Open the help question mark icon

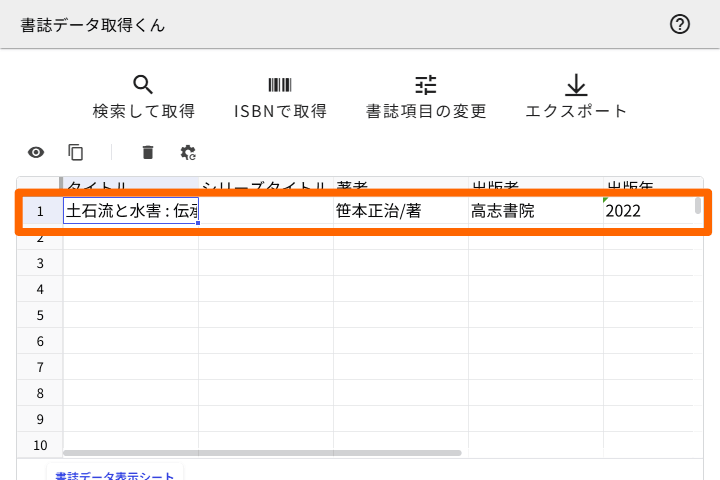tap(680, 25)
